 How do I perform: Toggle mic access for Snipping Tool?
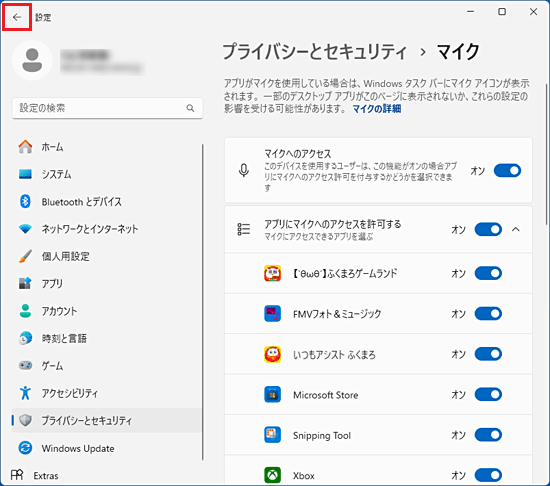(x=488, y=435)
